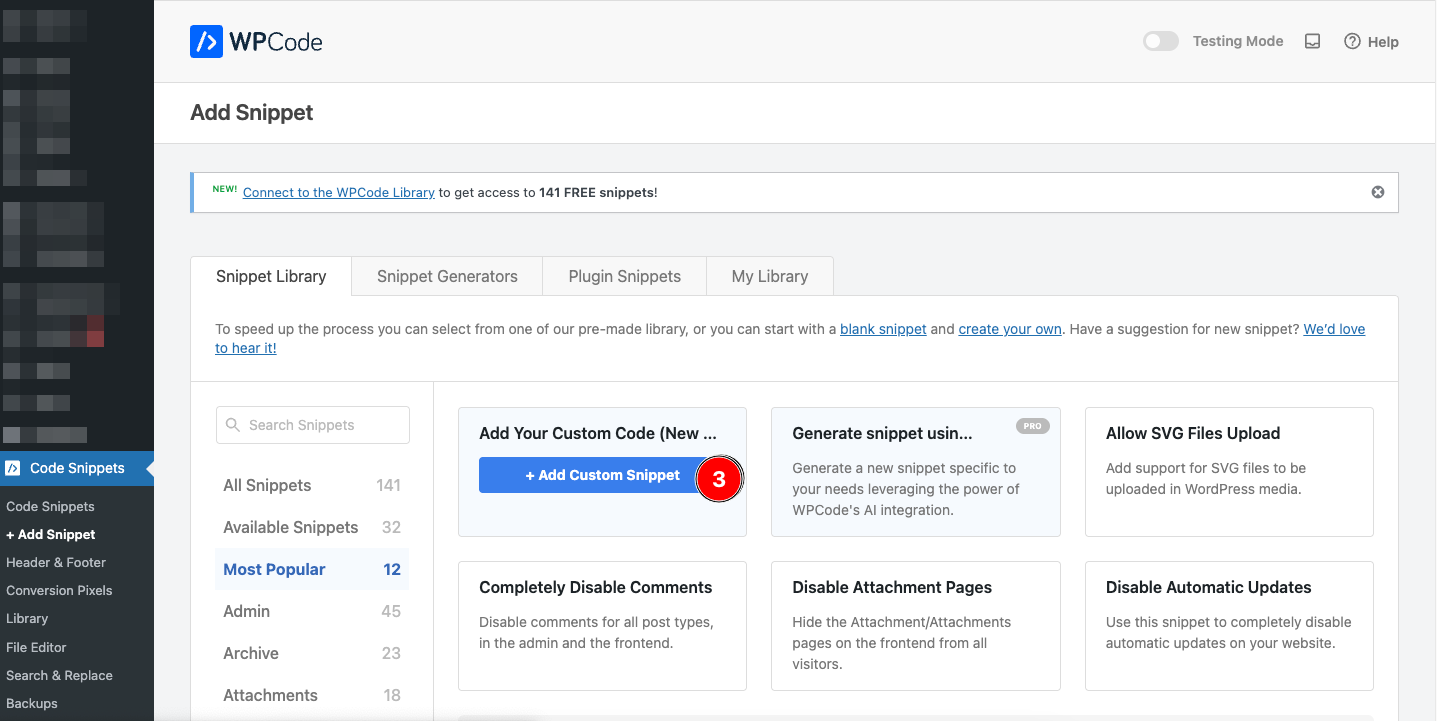
Task: Open File Editor in the sidebar
Action: [x=36, y=647]
